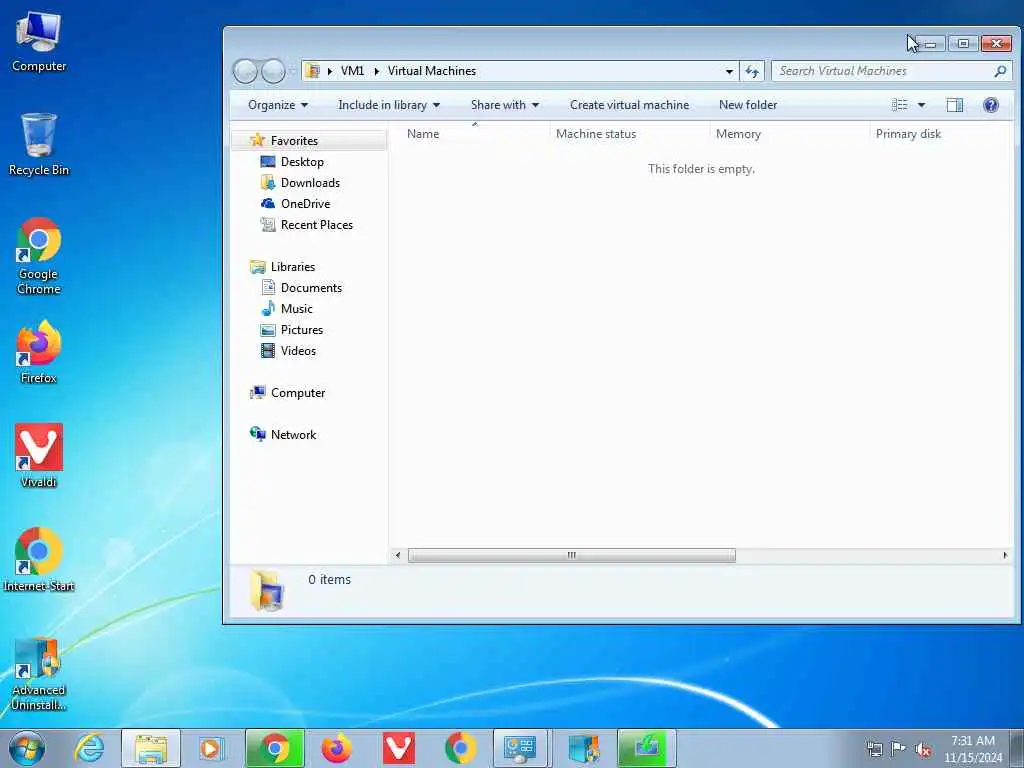The height and width of the screenshot is (768, 1024).
Task: Open Computer desktop icon
Action: click(39, 42)
